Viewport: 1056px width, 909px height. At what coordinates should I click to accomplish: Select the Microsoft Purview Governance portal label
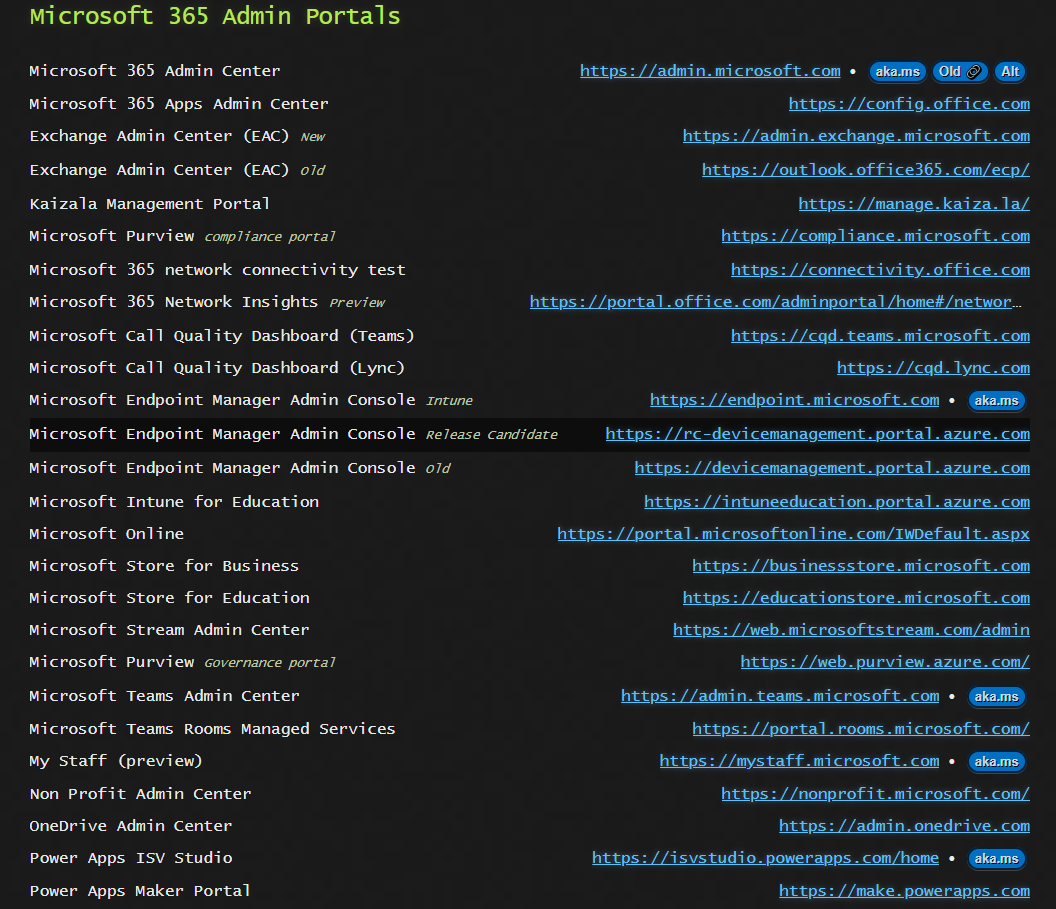(183, 662)
